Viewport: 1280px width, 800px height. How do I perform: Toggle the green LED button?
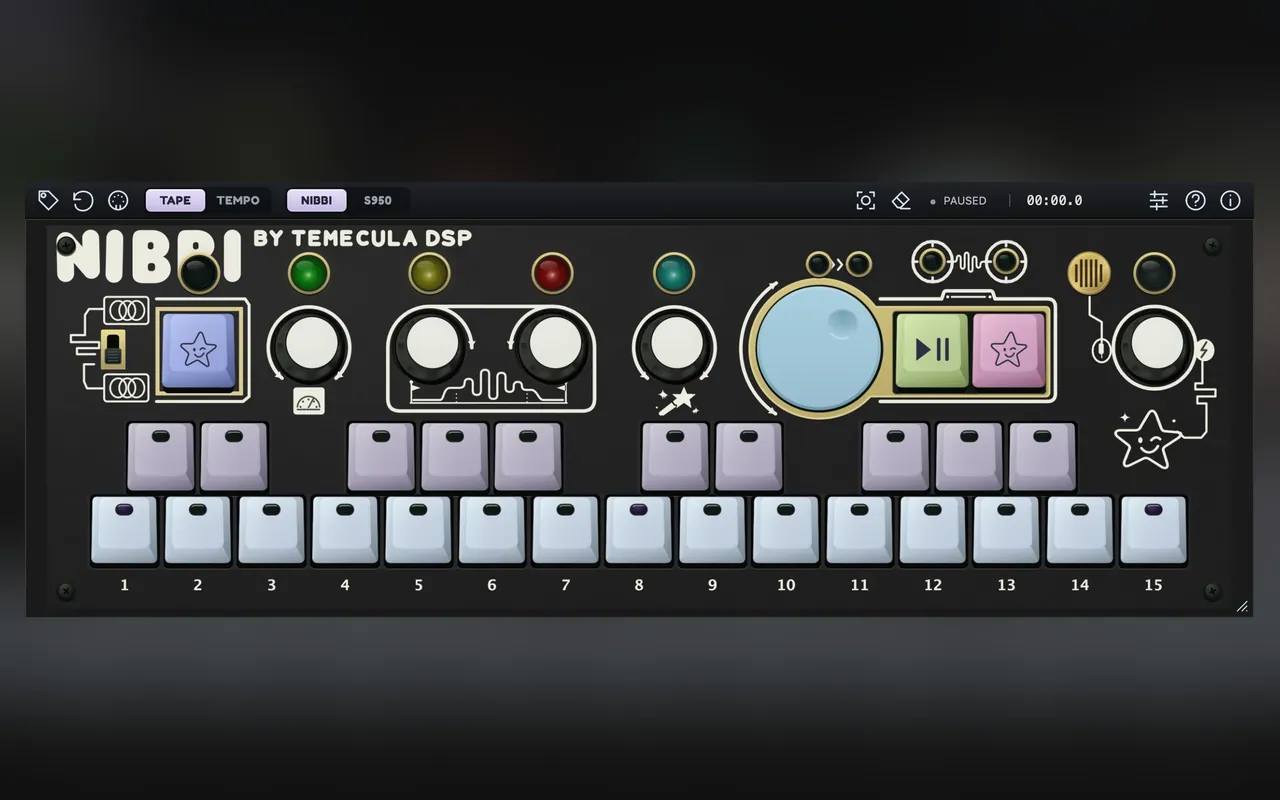[x=308, y=273]
